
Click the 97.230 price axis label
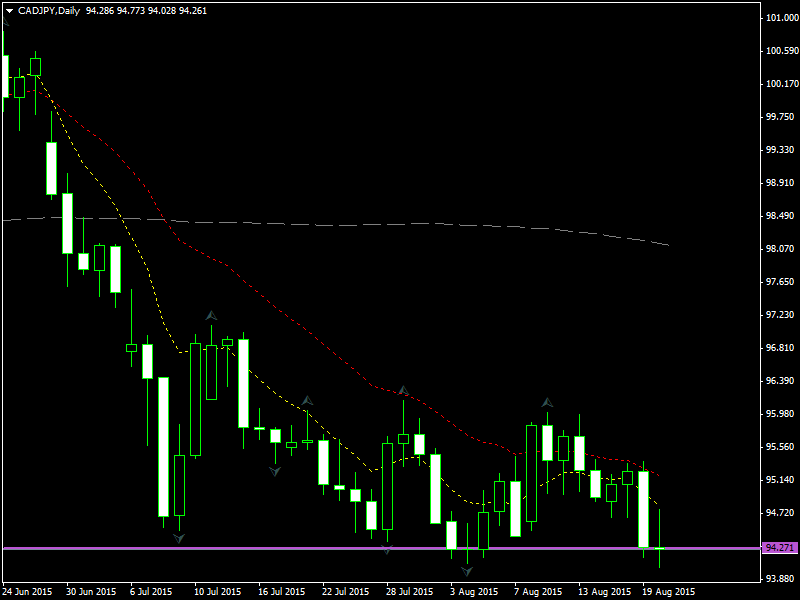(x=782, y=315)
